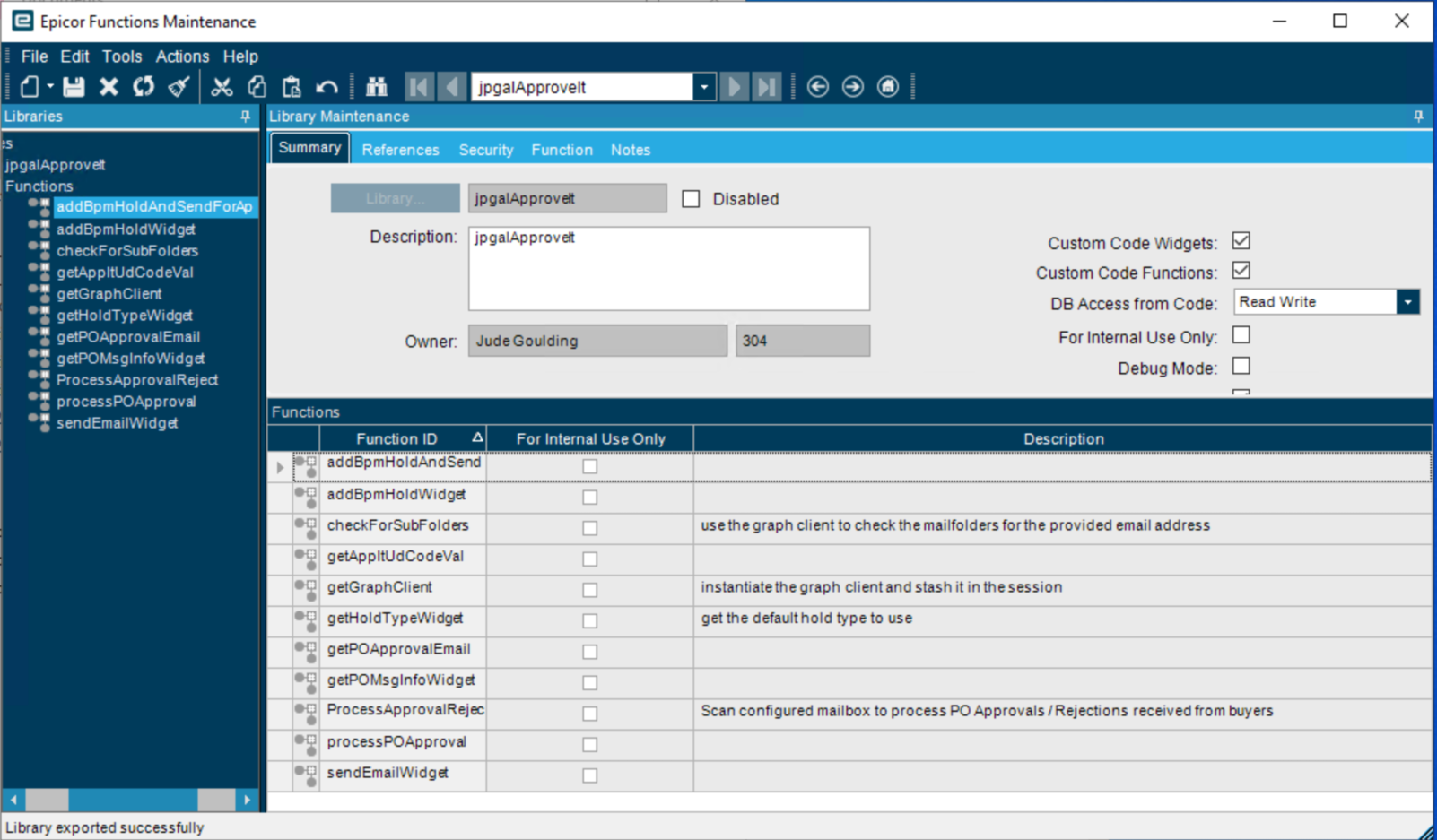This screenshot has width=1437, height=840.
Task: Go to last record navigation icon
Action: pyautogui.click(x=767, y=87)
